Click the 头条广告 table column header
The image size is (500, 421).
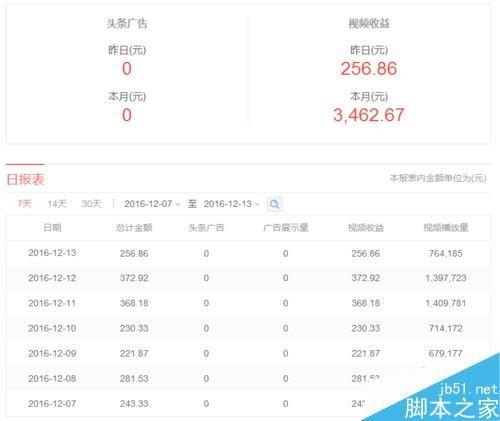206,228
